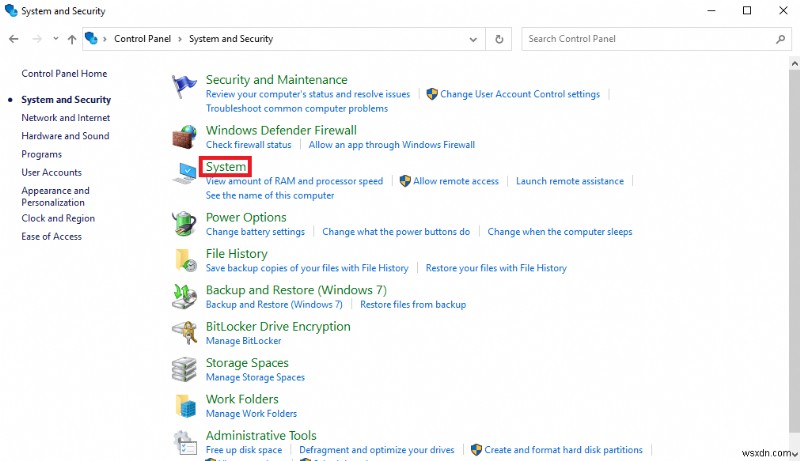This screenshot has width=800, height=461.
Task: Click the Work Folders icon
Action: pos(186,406)
